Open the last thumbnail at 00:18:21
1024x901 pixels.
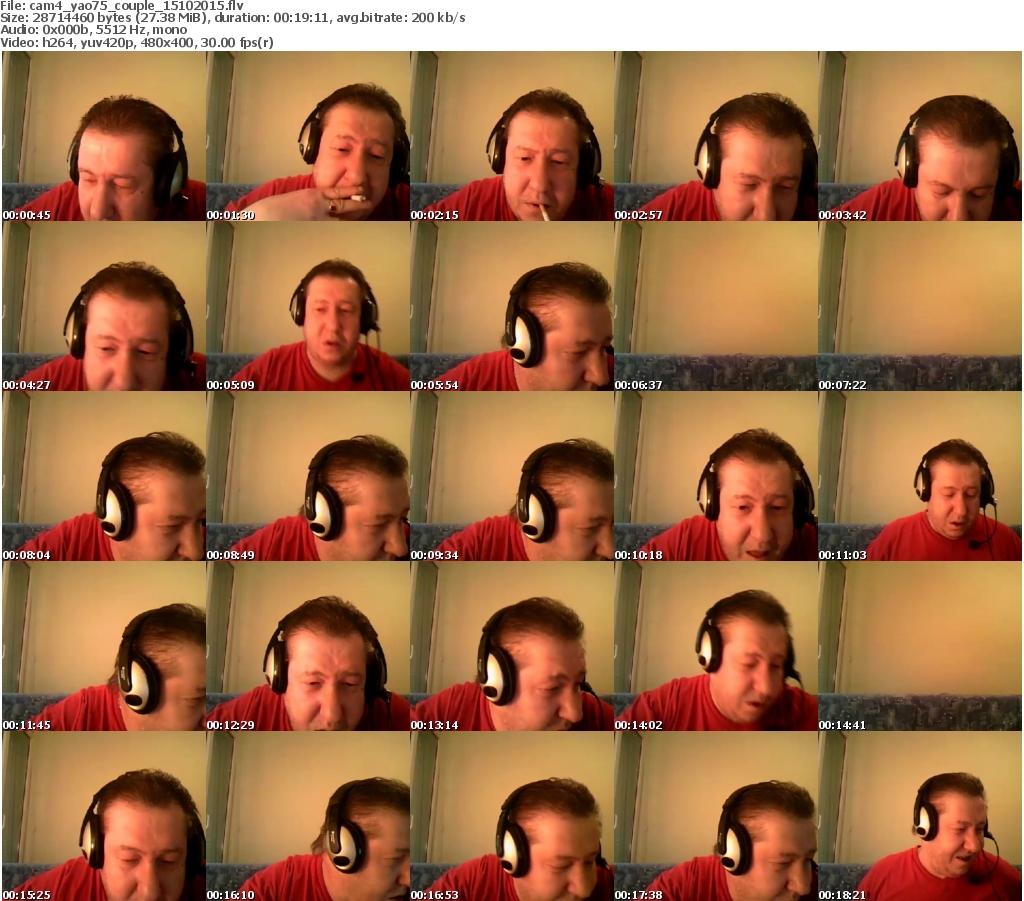tap(920, 816)
